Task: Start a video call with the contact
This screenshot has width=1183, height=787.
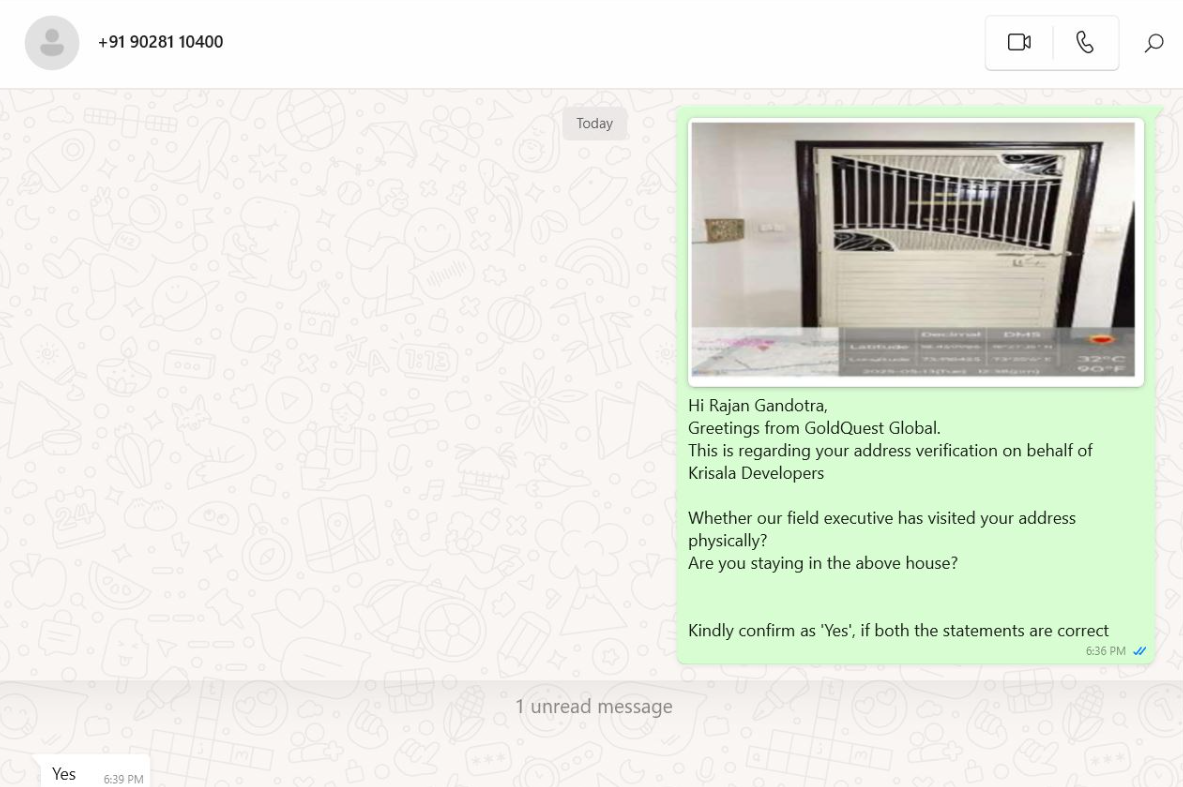Action: tap(1019, 42)
